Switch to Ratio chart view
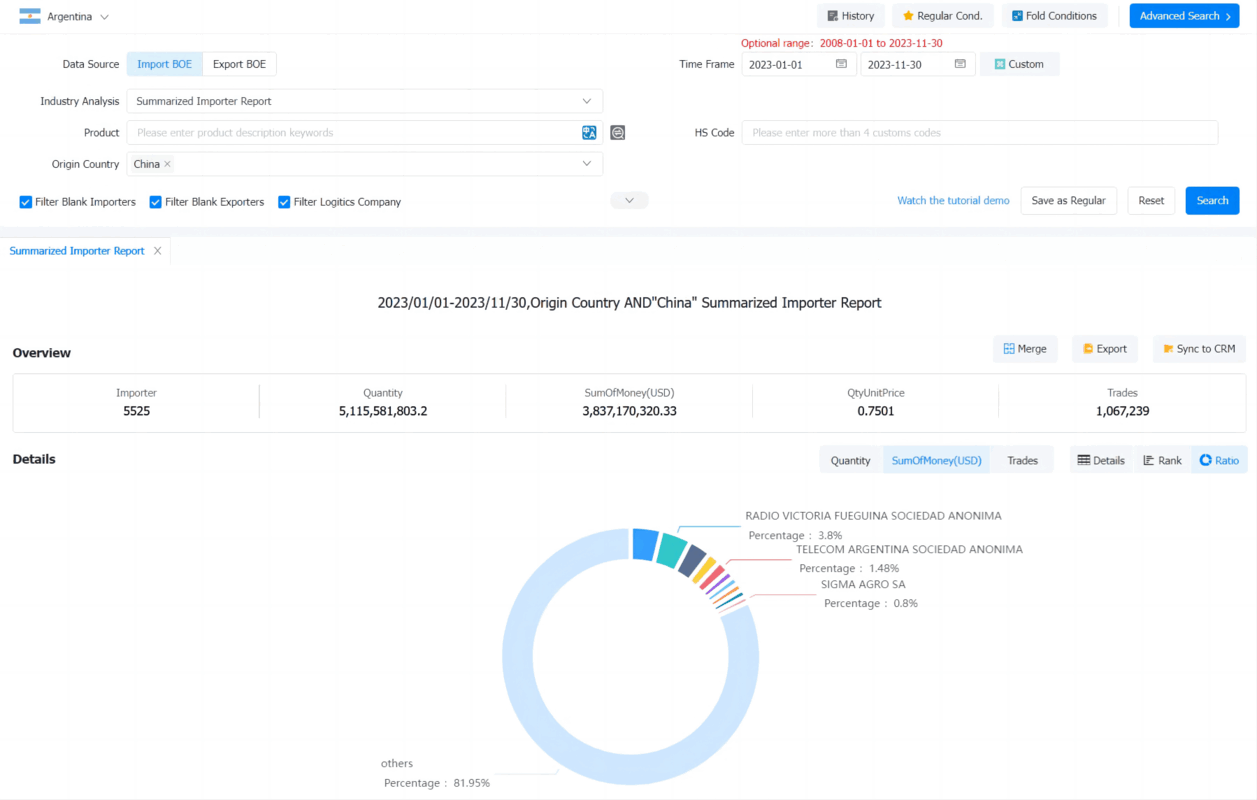Viewport: 1257px width, 800px height. coord(1219,460)
